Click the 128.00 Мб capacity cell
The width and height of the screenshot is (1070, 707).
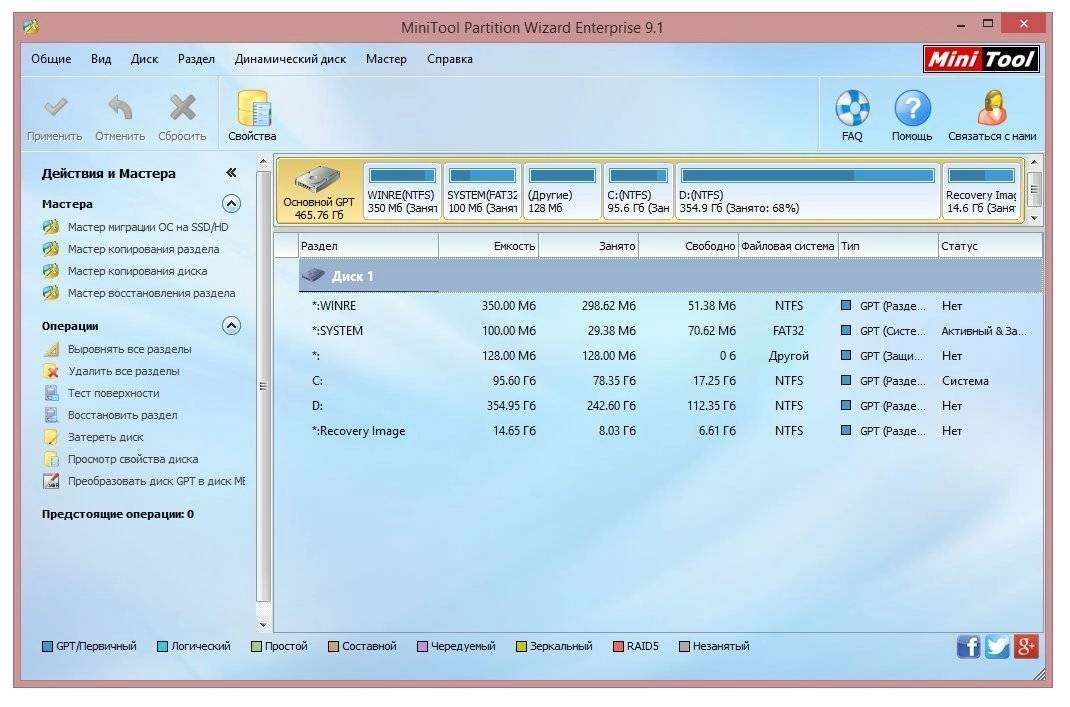[x=509, y=356]
